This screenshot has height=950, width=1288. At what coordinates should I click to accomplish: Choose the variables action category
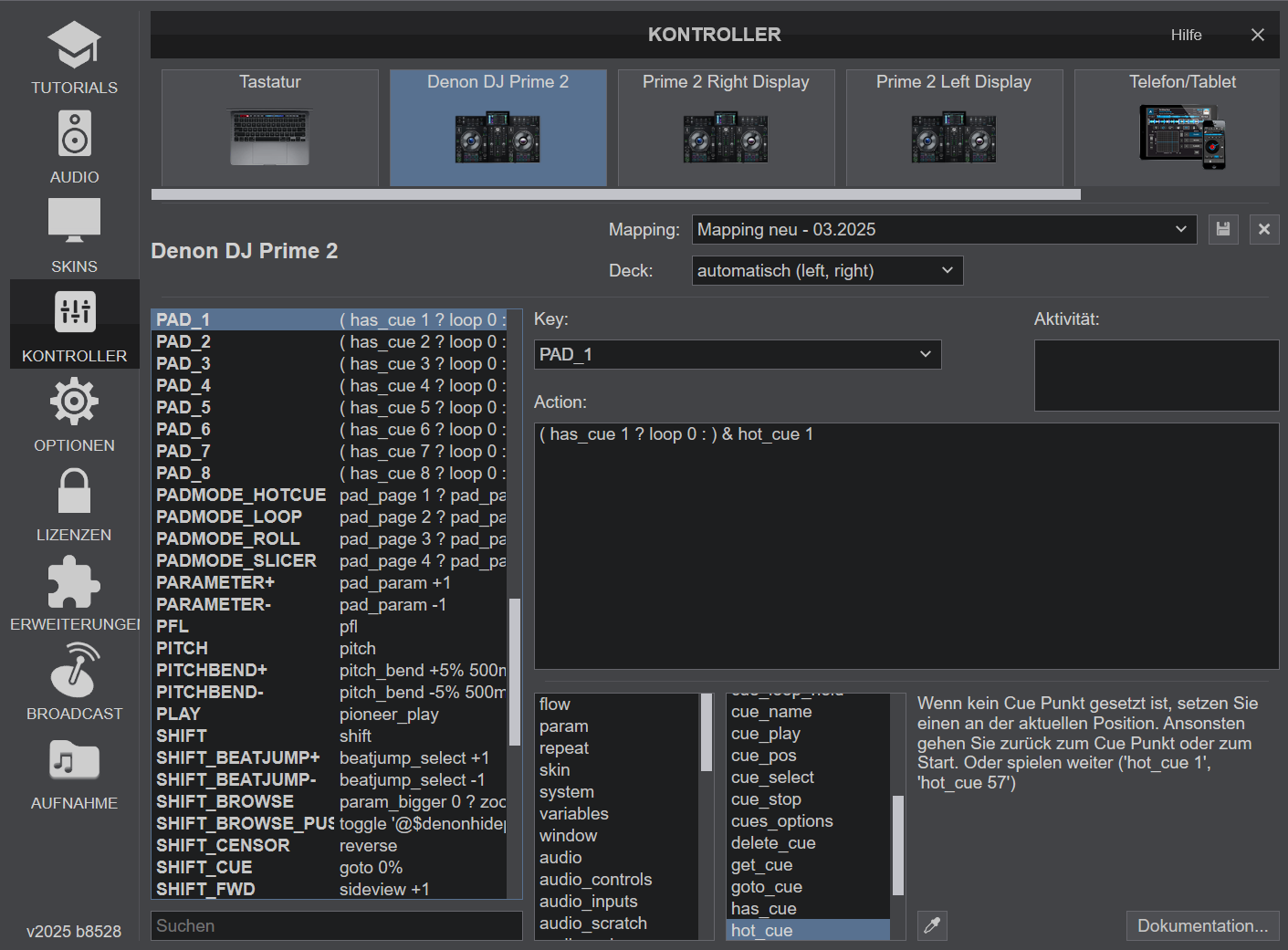617,814
